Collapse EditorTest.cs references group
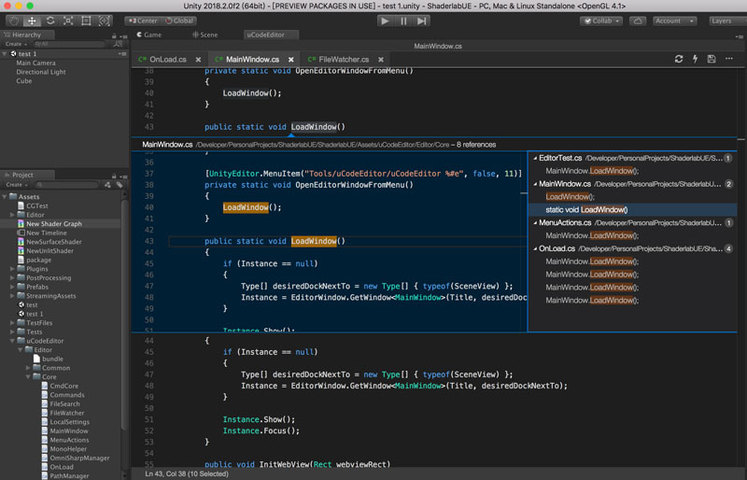The width and height of the screenshot is (747, 480). point(535,158)
